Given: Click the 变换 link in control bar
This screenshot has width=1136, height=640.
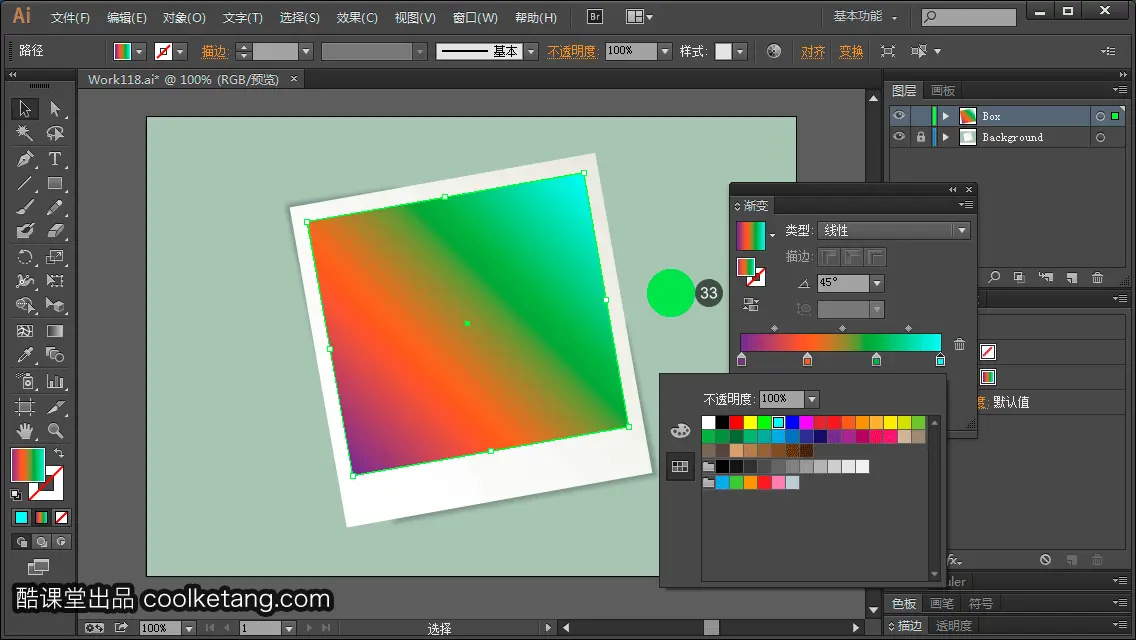Looking at the screenshot, I should click(x=851, y=51).
